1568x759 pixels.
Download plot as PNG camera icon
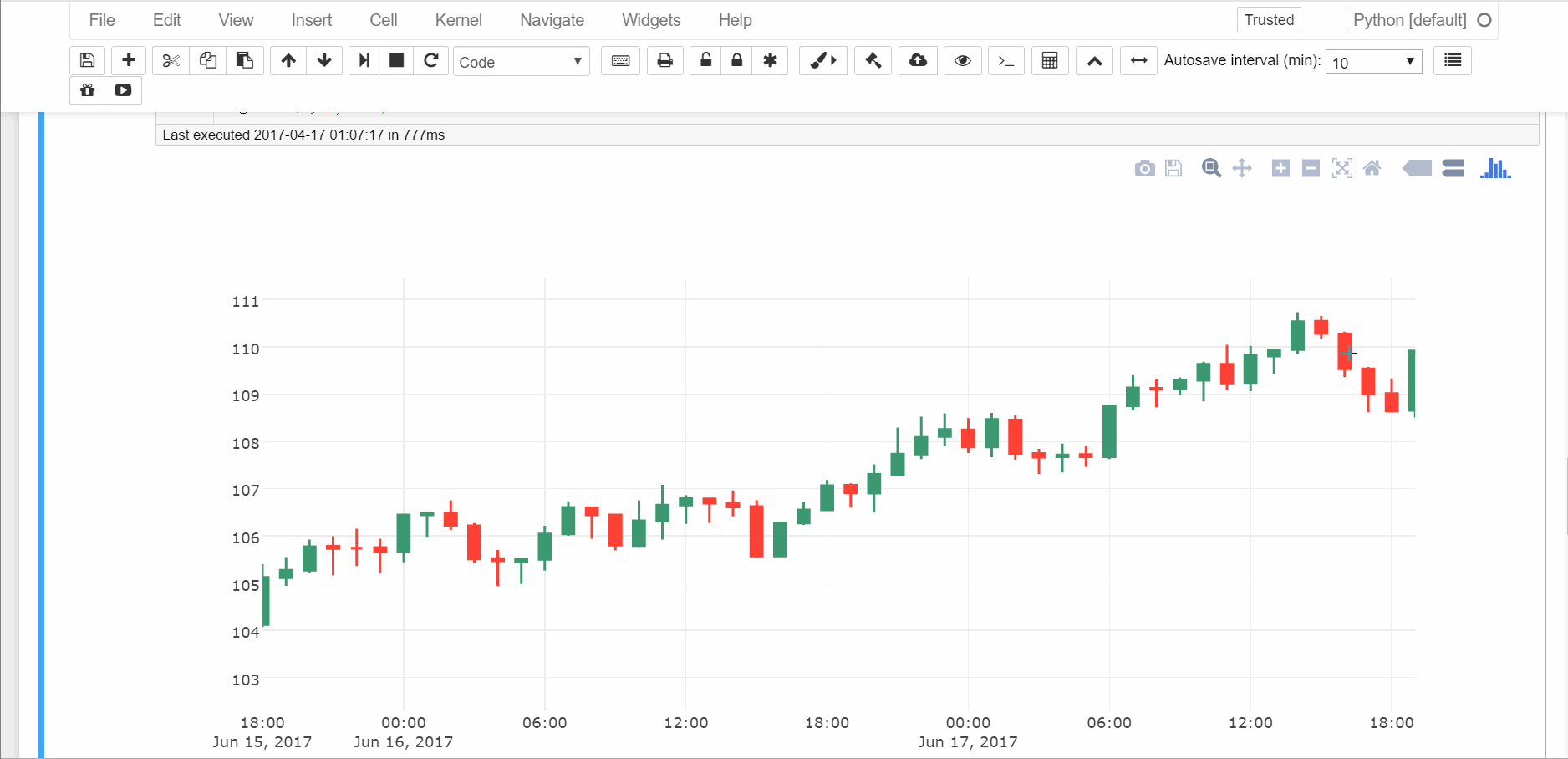[x=1144, y=169]
